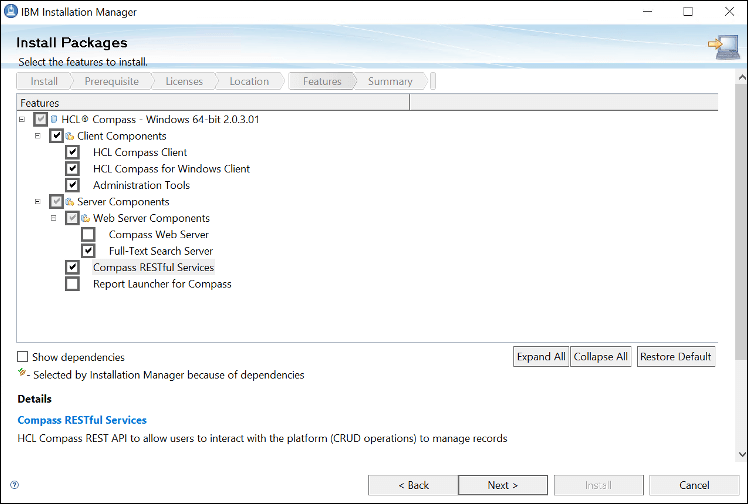Image resolution: width=748 pixels, height=504 pixels.
Task: Click the Compass RESTful Services details heading
Action: (82, 420)
